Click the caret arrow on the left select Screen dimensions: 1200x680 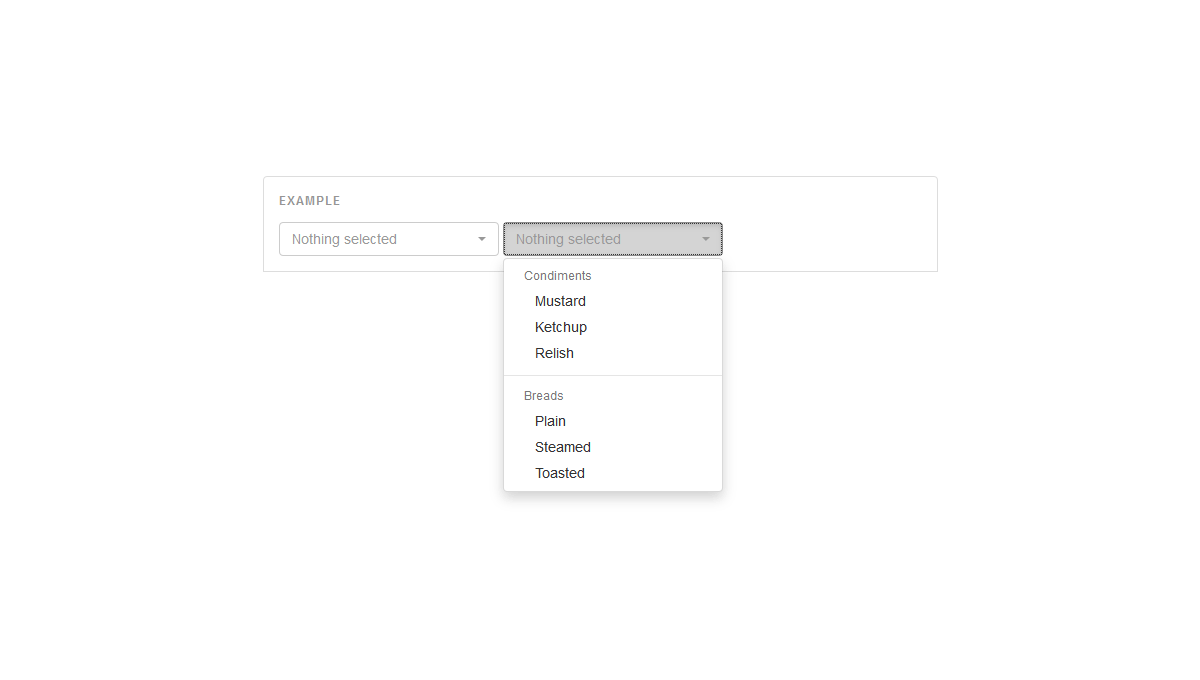point(481,239)
